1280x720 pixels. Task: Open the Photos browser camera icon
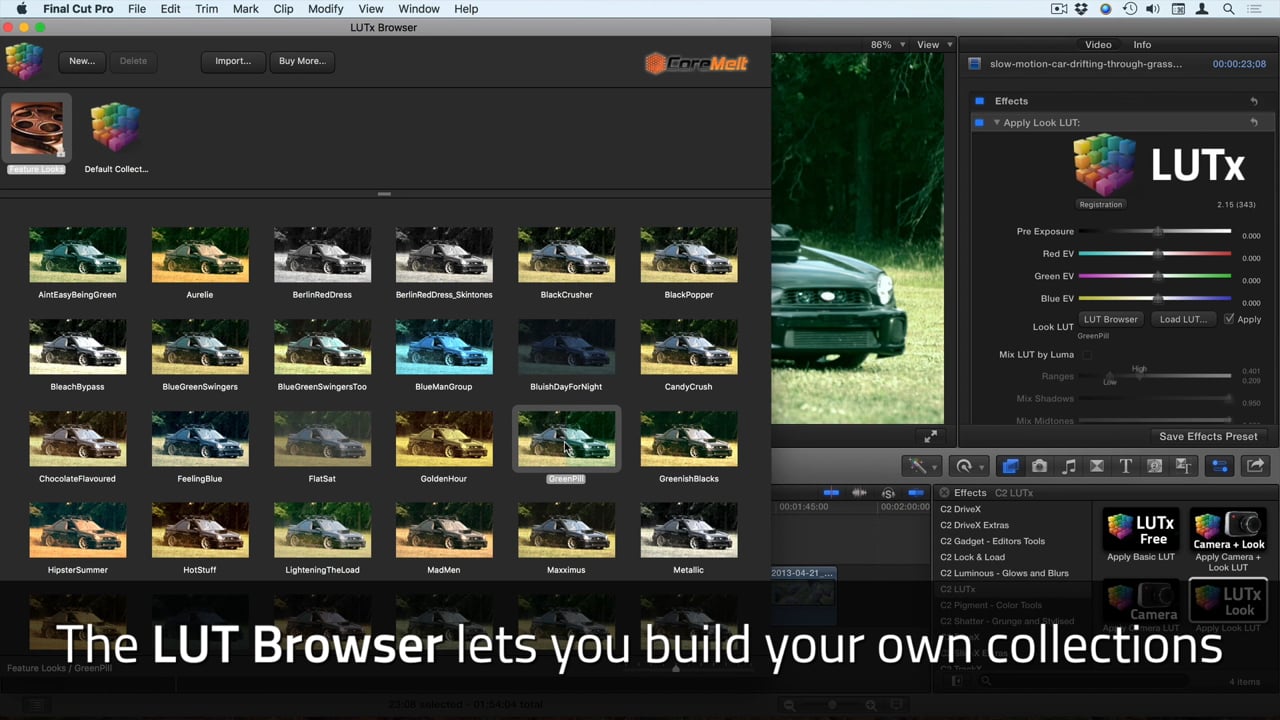(1039, 466)
